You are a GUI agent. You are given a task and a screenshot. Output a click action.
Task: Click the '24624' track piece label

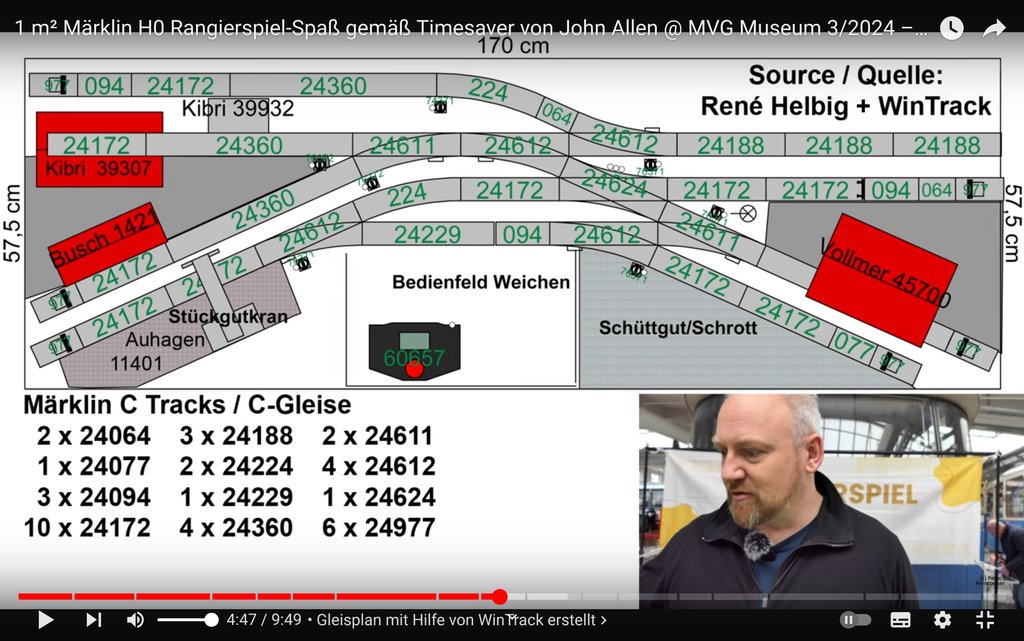coord(615,183)
